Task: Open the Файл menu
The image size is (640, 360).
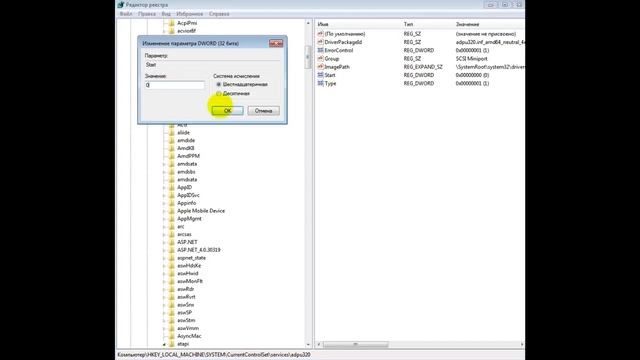Action: [x=126, y=14]
